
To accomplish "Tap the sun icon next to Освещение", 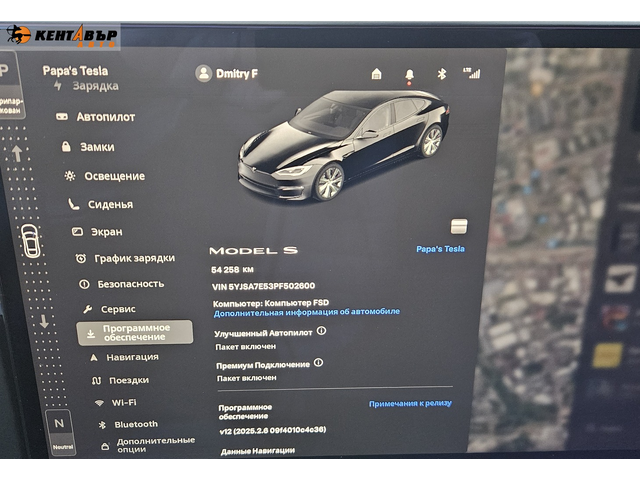I will click(70, 176).
